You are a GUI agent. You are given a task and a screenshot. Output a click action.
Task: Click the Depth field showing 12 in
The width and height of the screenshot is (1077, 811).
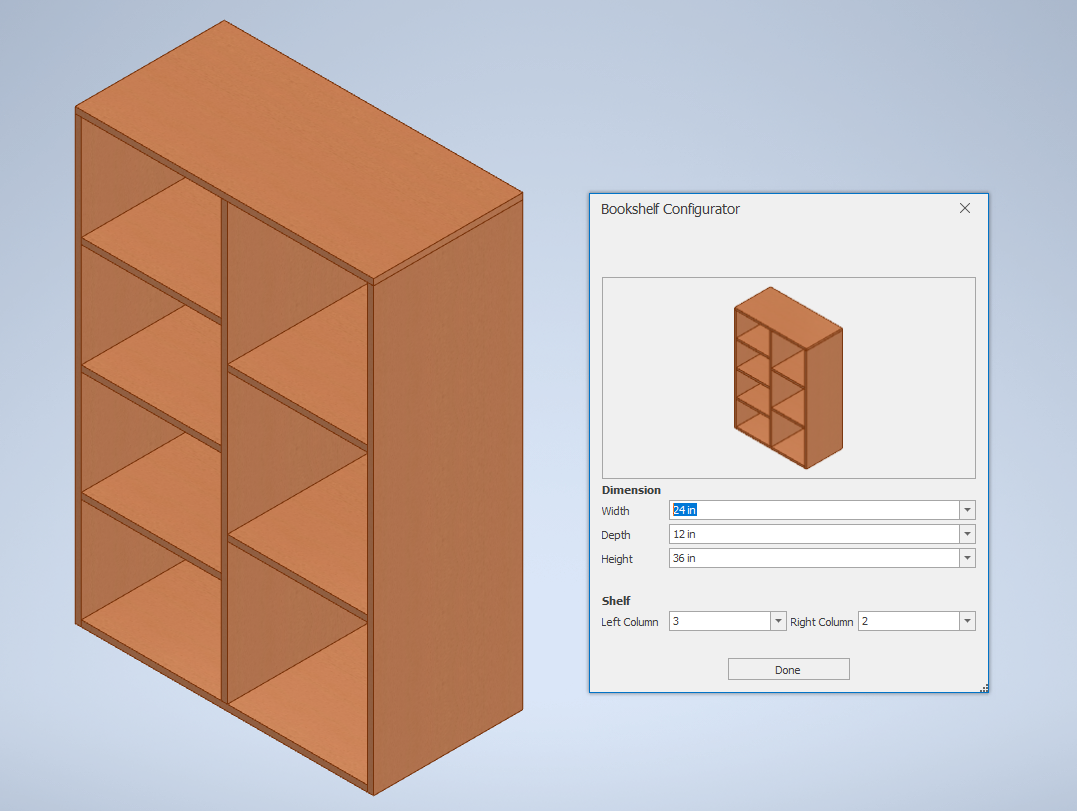(814, 534)
